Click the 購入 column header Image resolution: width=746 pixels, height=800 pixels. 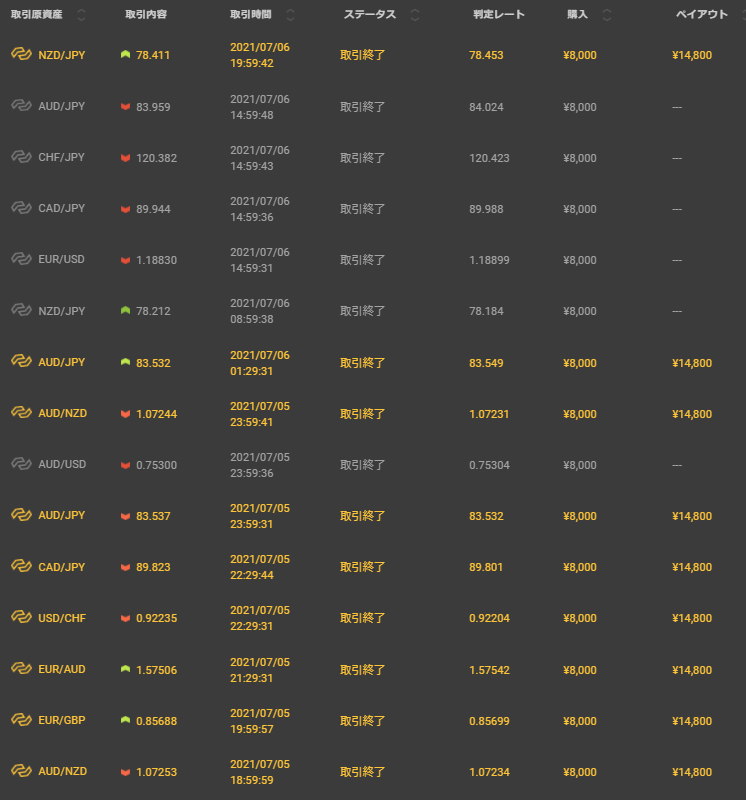coord(577,15)
